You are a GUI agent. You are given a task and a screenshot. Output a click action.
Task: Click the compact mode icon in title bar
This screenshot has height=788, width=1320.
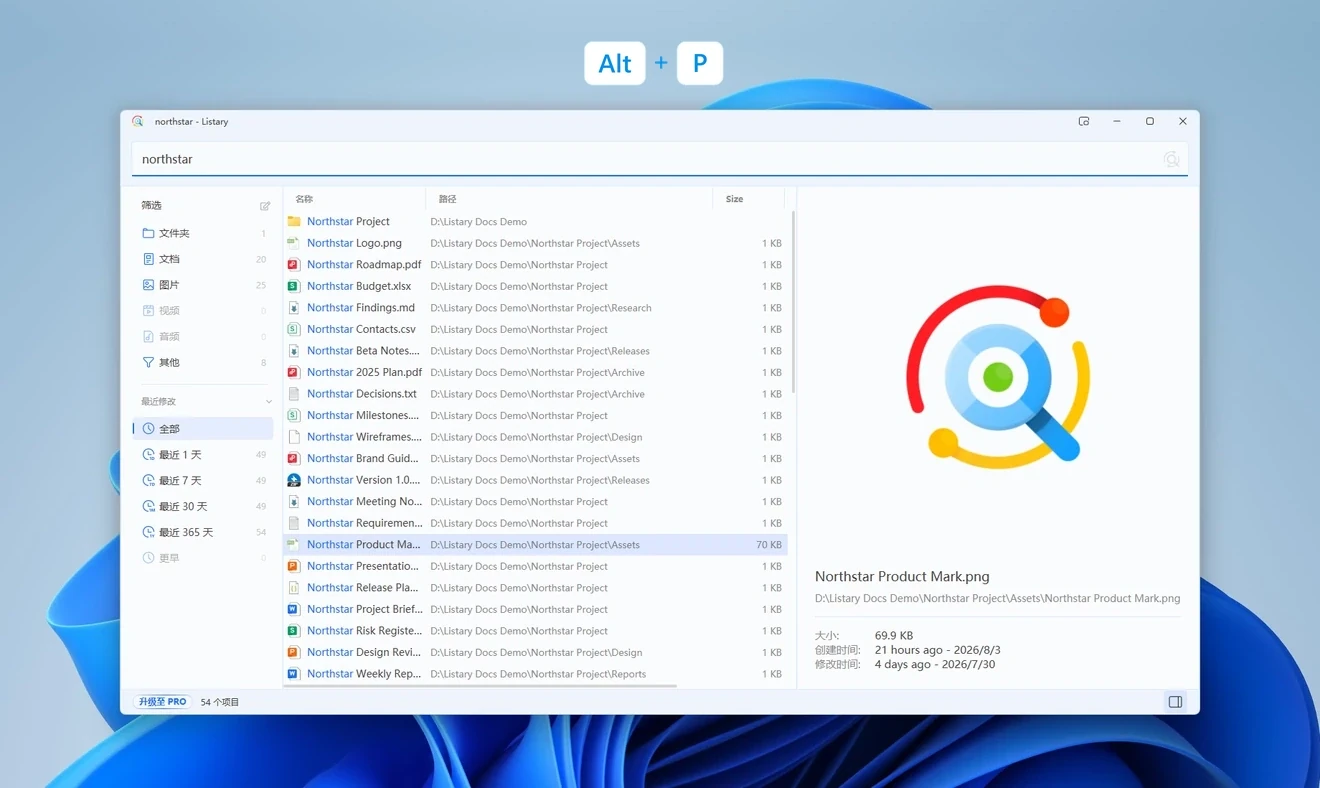click(1084, 121)
